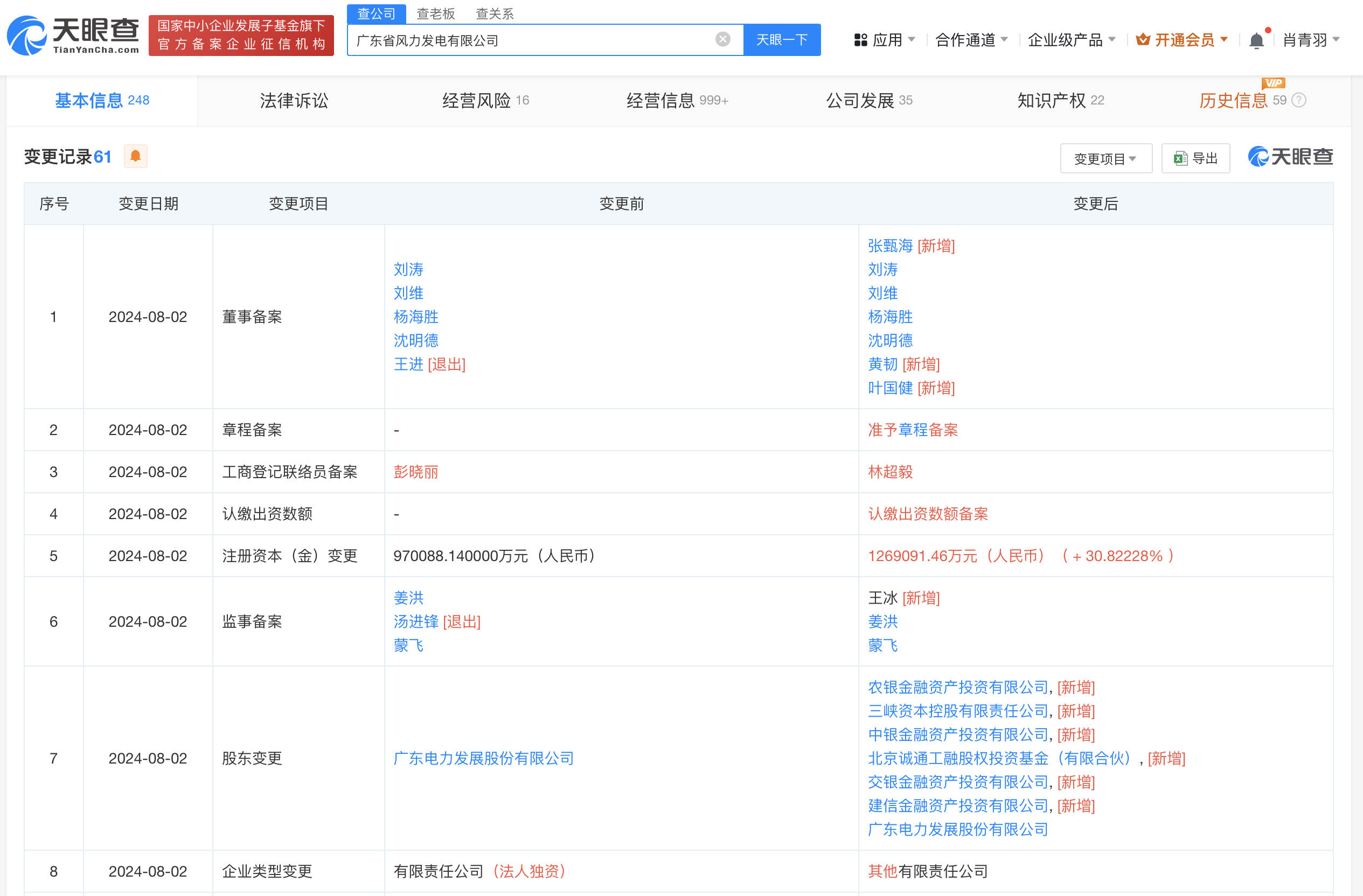The image size is (1363, 896).
Task: Click the Excel icon on 导出 button
Action: click(x=1180, y=159)
